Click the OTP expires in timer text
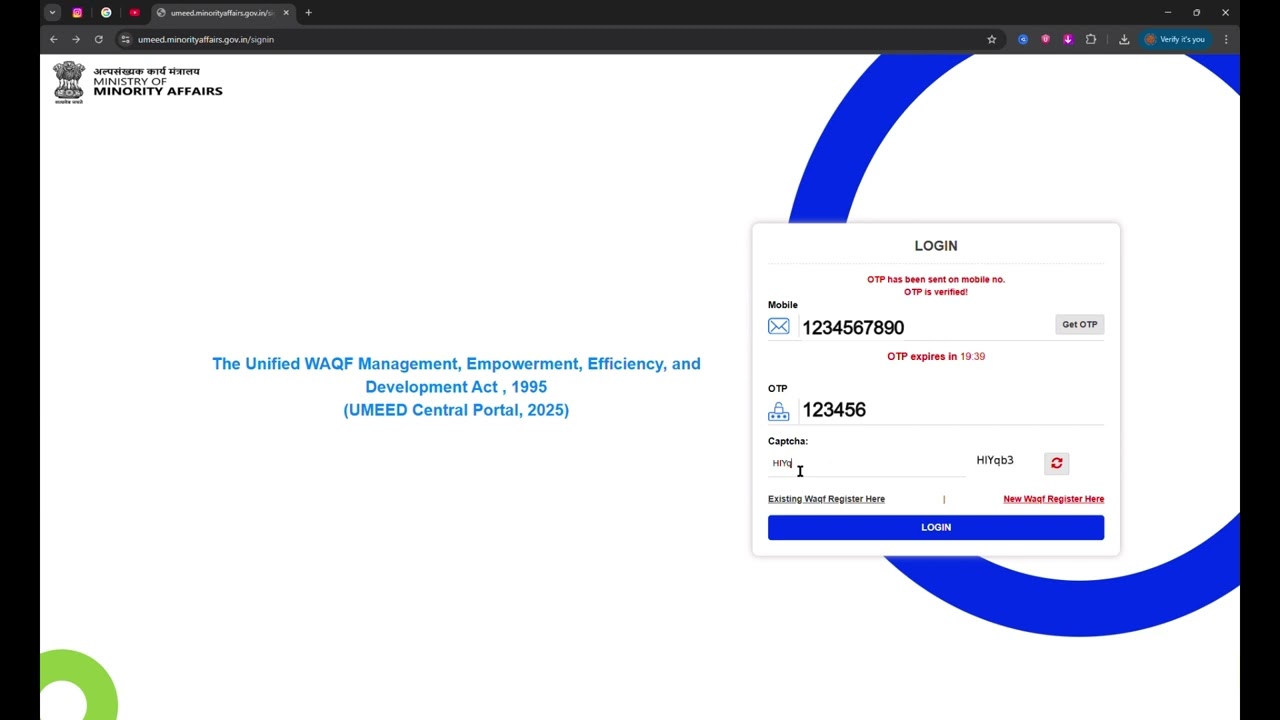Image resolution: width=1280 pixels, height=720 pixels. click(x=936, y=356)
